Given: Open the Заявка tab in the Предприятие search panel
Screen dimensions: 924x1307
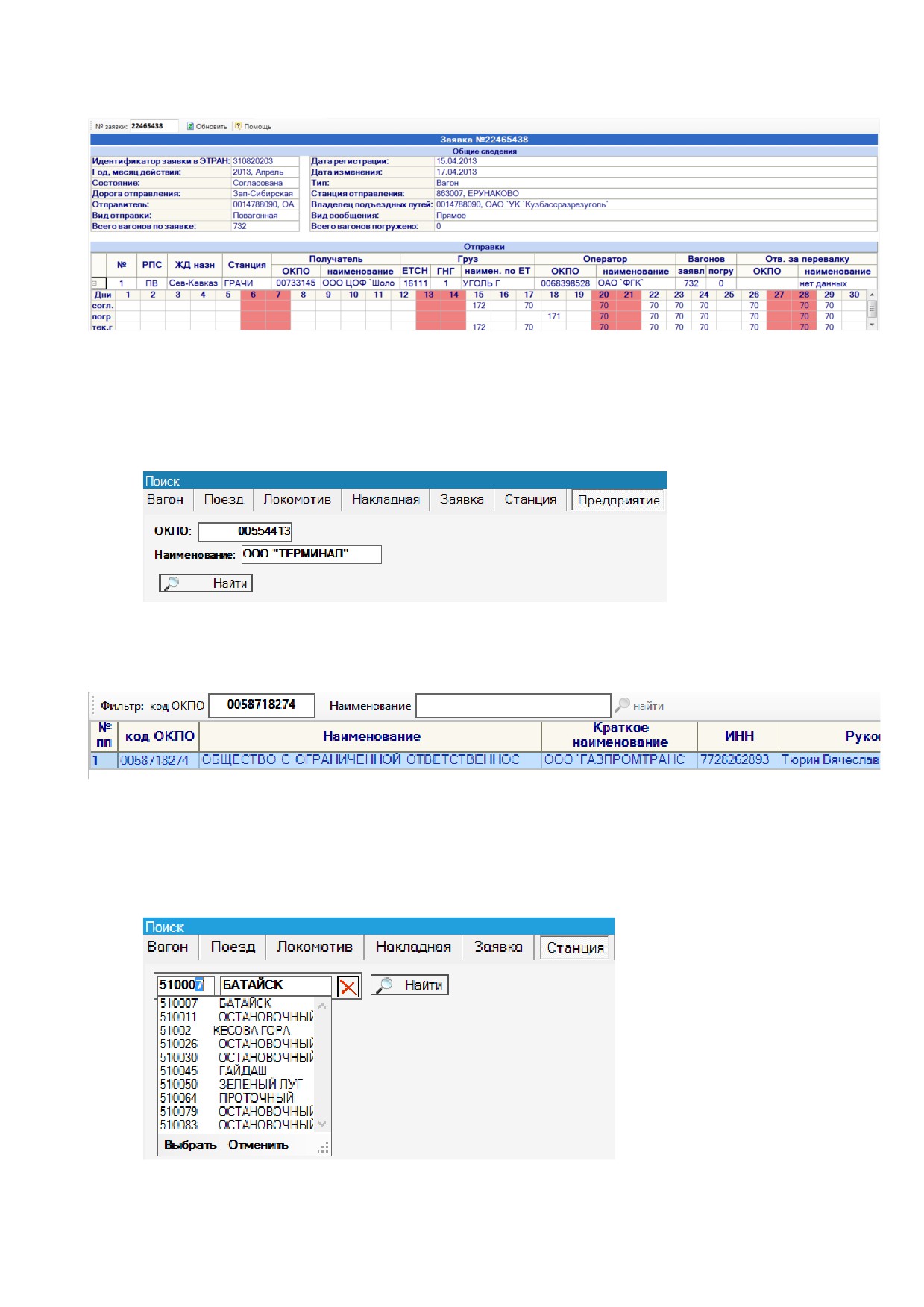Looking at the screenshot, I should pyautogui.click(x=462, y=500).
